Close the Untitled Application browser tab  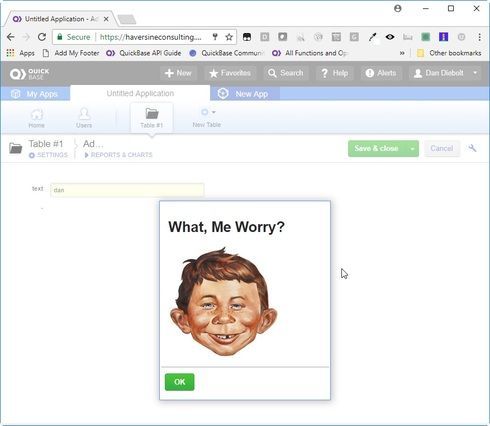coord(106,19)
